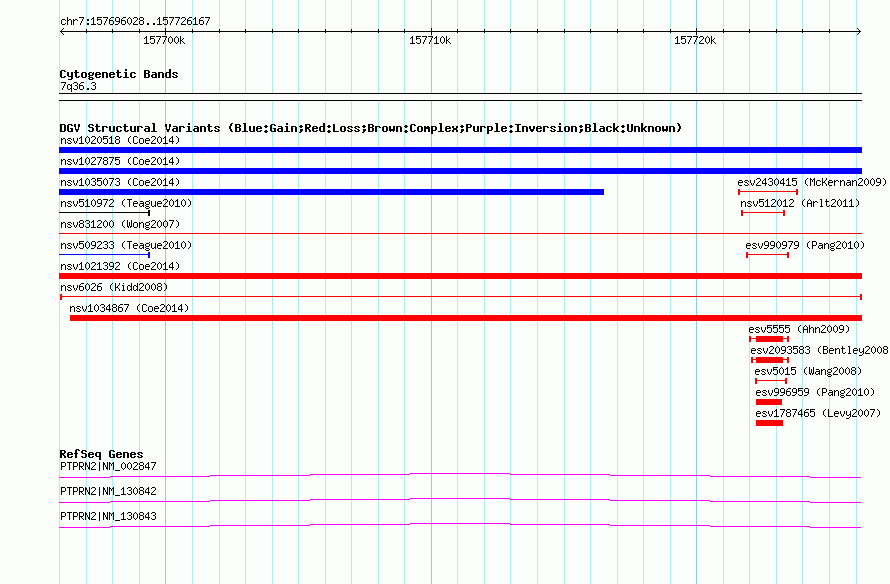The image size is (890, 584).
Task: Click esv5015 (Wang2008) label
Action: click(808, 371)
